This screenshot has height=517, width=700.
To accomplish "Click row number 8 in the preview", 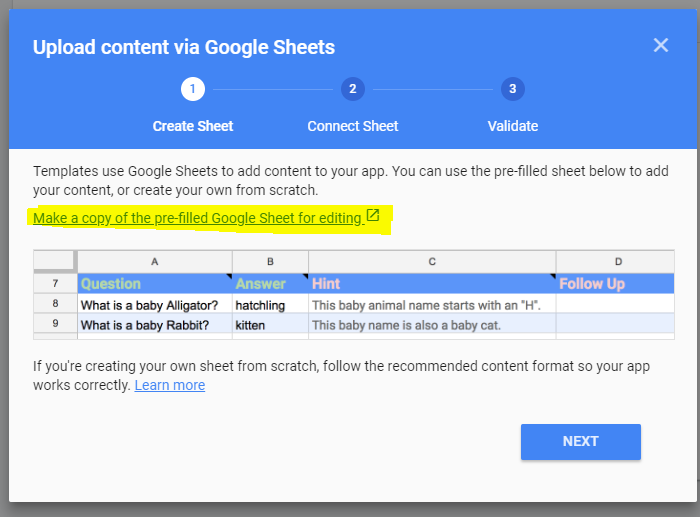I will pyautogui.click(x=55, y=304).
